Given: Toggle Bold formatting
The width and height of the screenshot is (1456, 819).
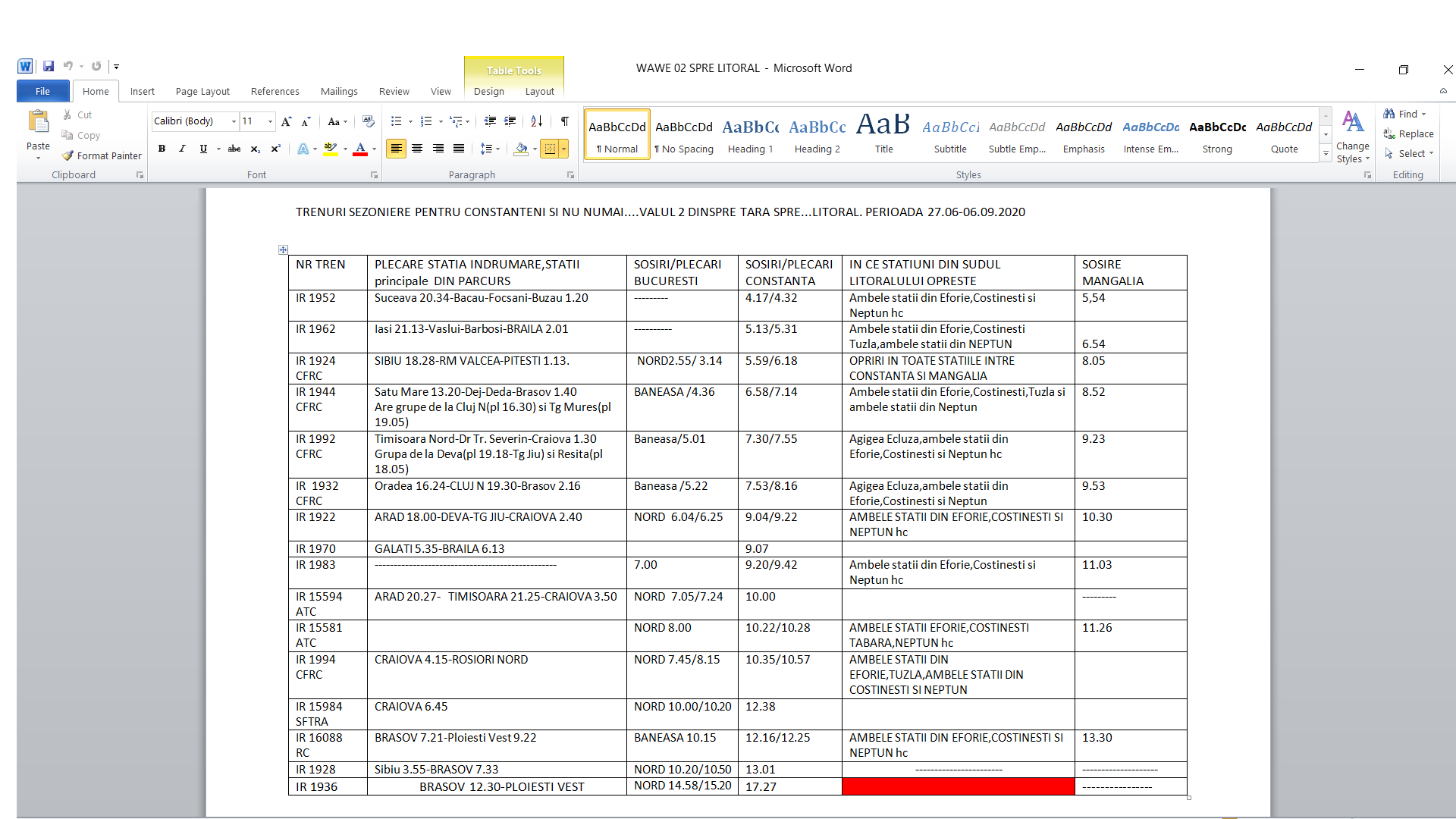Looking at the screenshot, I should (162, 149).
